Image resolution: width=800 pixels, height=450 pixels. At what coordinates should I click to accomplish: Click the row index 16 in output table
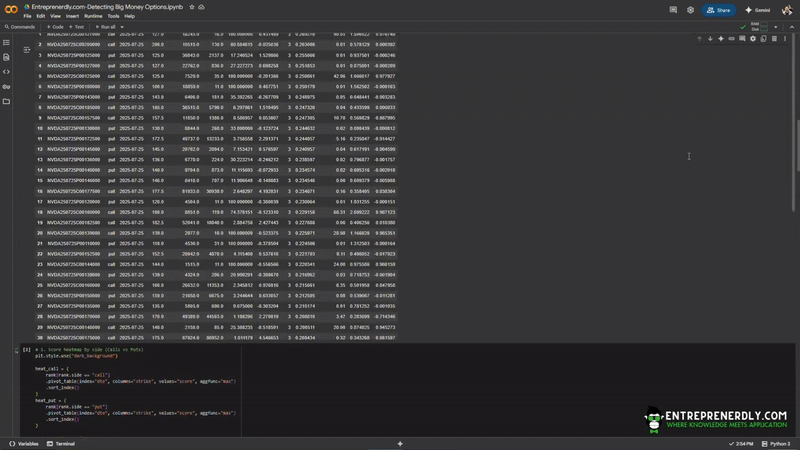pyautogui.click(x=40, y=191)
